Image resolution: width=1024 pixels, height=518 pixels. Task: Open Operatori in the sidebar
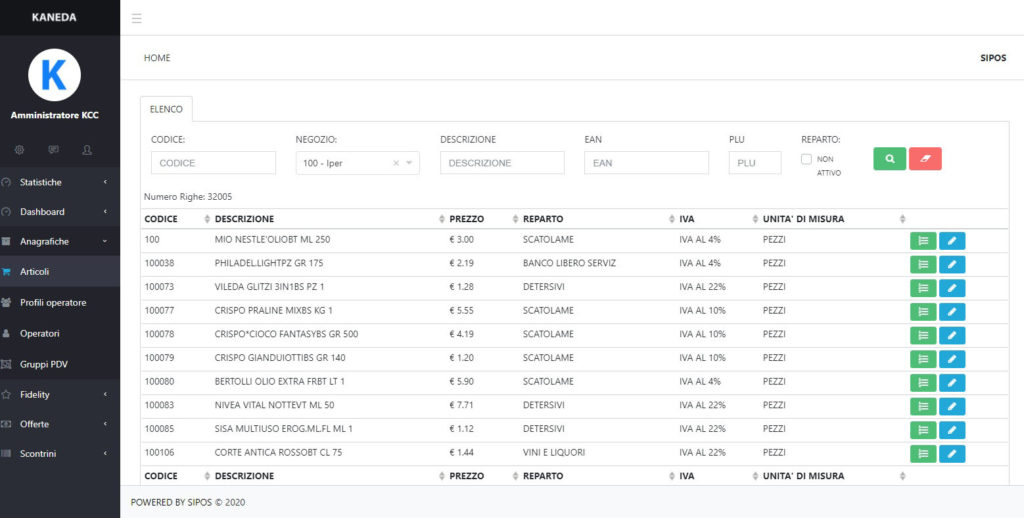40,333
